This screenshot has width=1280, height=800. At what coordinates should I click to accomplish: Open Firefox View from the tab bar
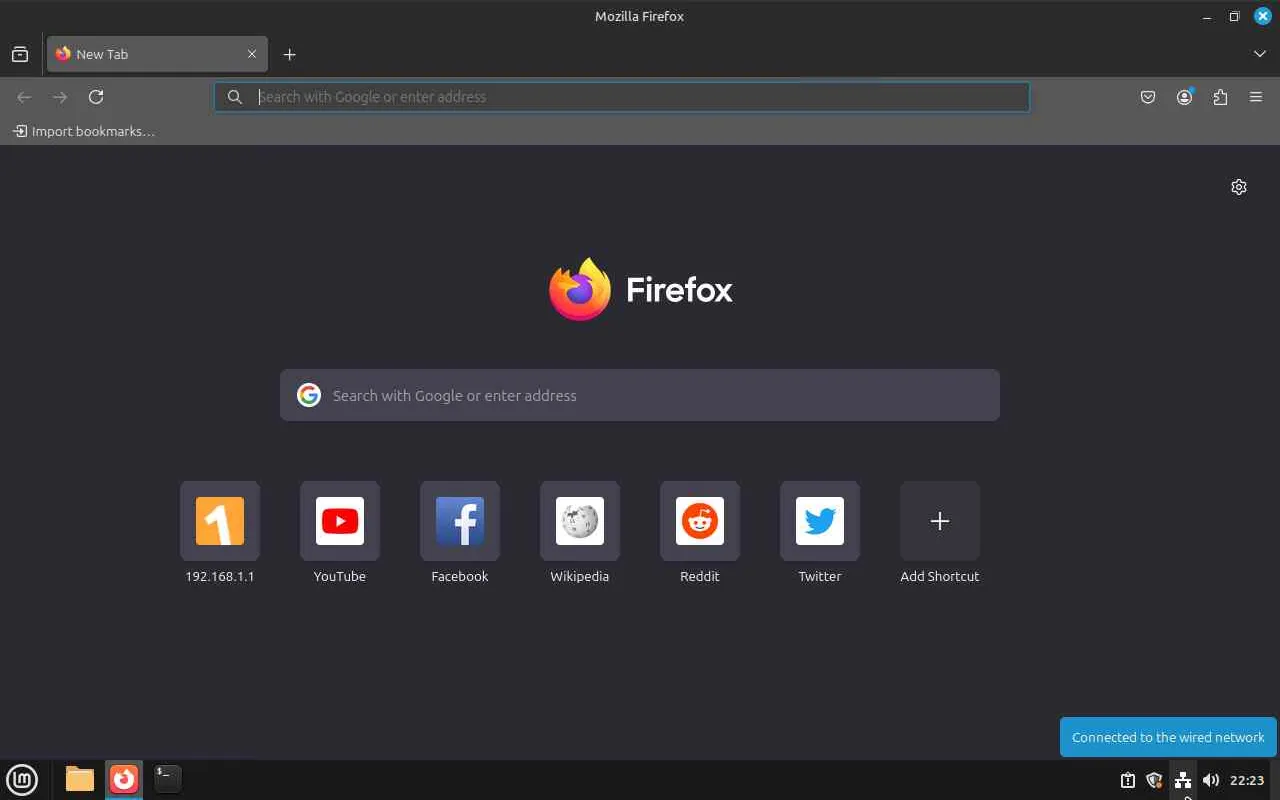20,54
